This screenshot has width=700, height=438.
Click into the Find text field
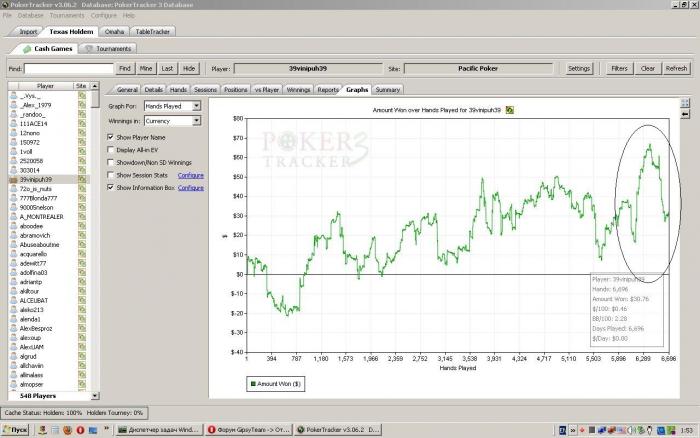click(x=68, y=69)
